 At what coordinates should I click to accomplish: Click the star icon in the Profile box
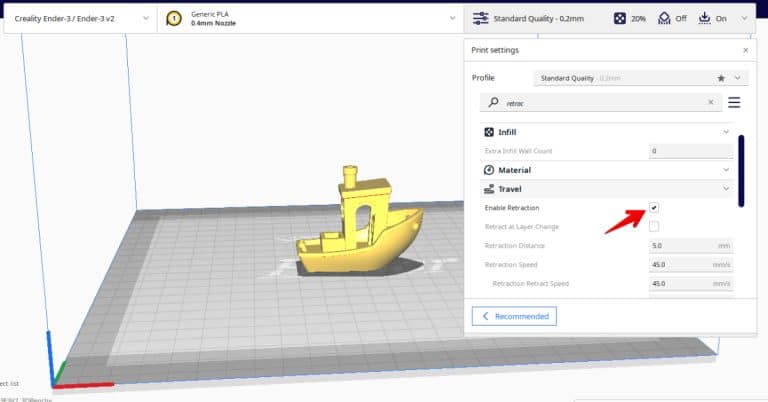721,78
